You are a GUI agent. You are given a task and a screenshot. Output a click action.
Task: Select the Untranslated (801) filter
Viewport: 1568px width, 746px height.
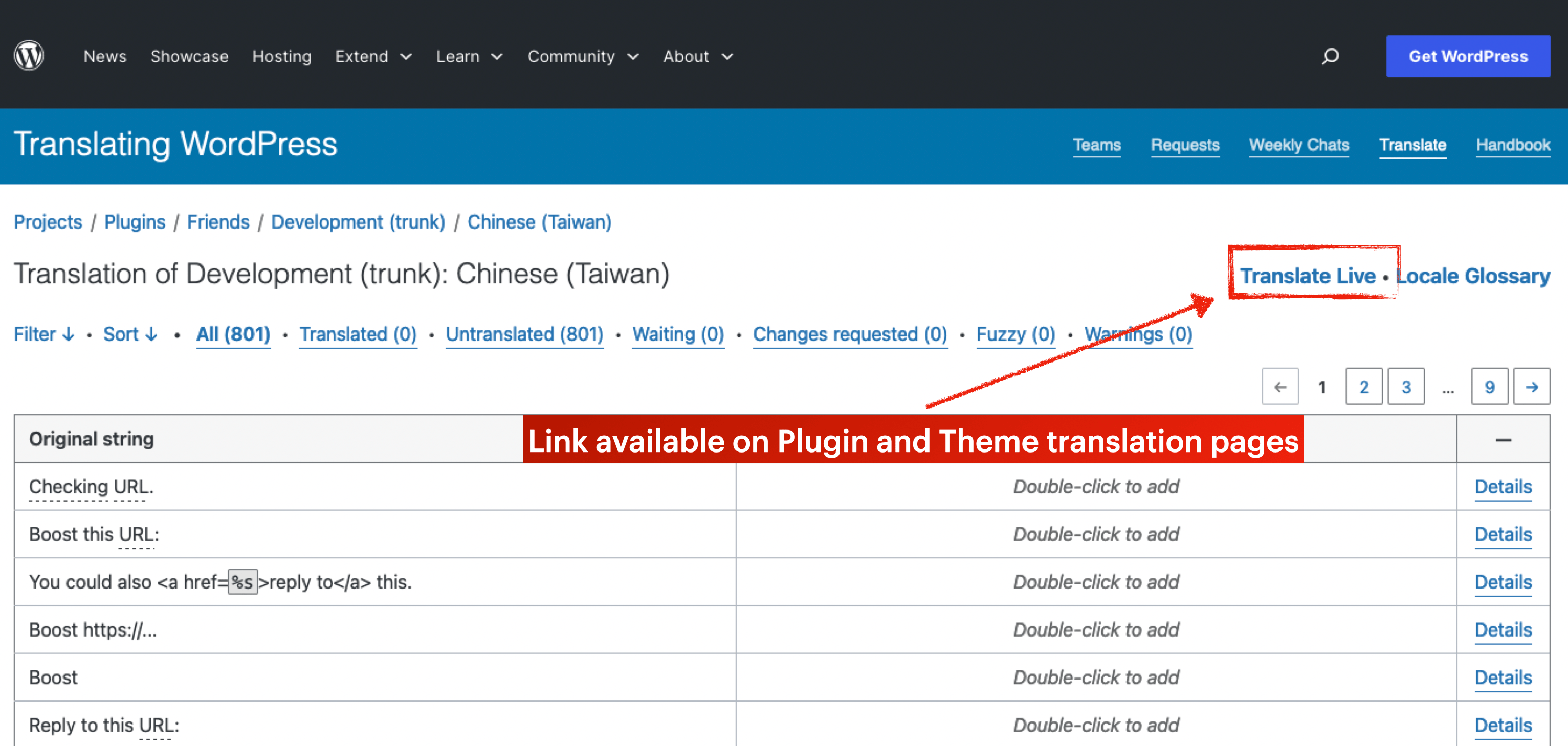click(524, 335)
